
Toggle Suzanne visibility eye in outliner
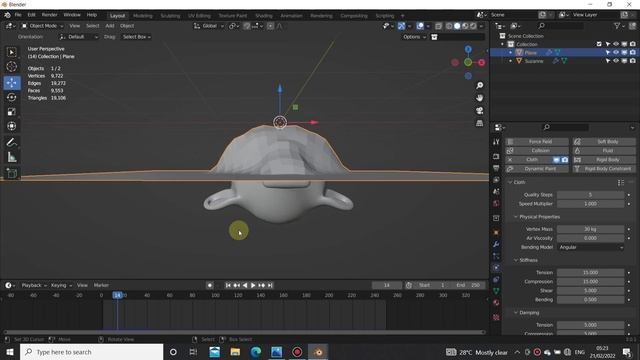616,61
